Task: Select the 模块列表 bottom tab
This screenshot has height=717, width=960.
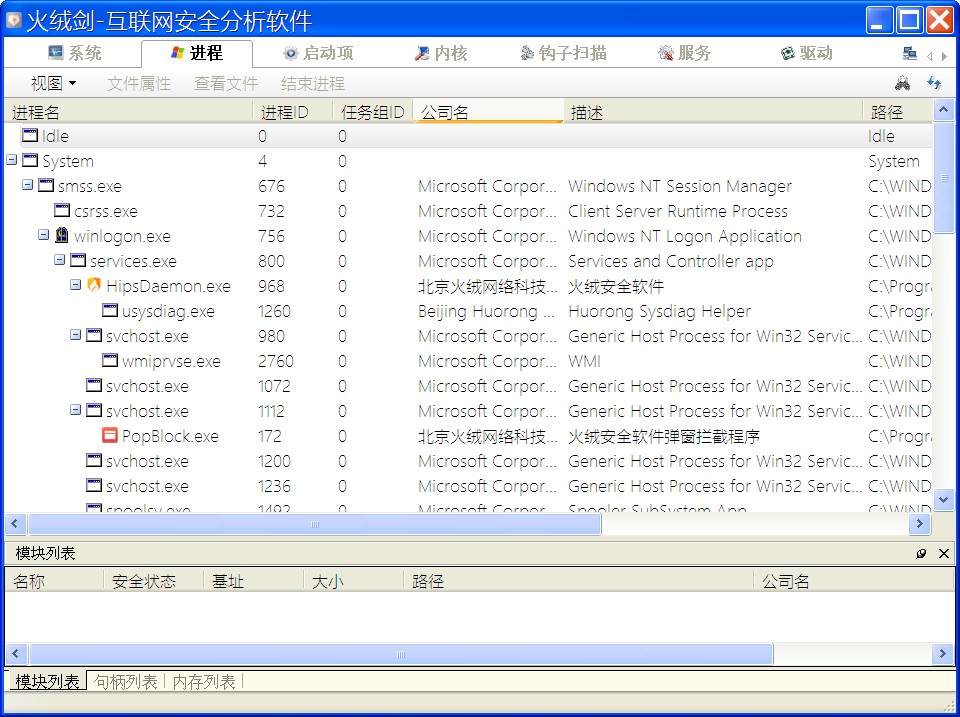Action: pyautogui.click(x=47, y=681)
